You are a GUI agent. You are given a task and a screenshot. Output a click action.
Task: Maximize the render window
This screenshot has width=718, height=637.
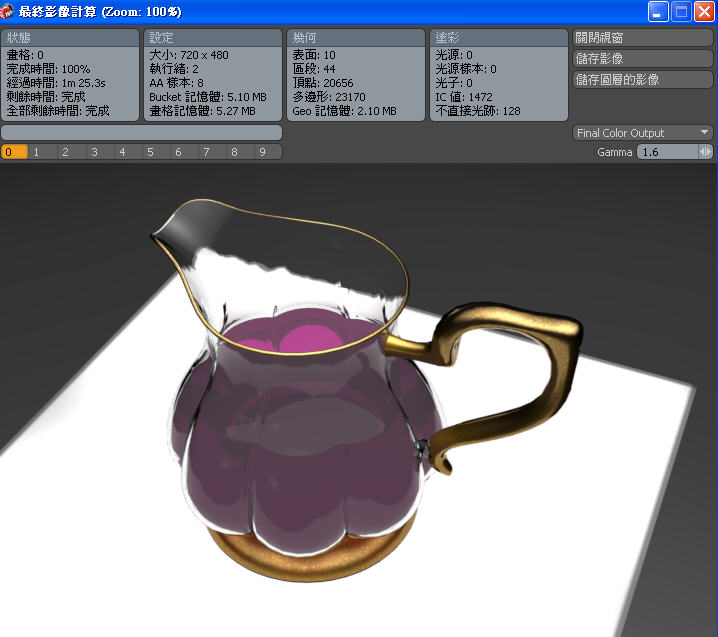click(681, 11)
